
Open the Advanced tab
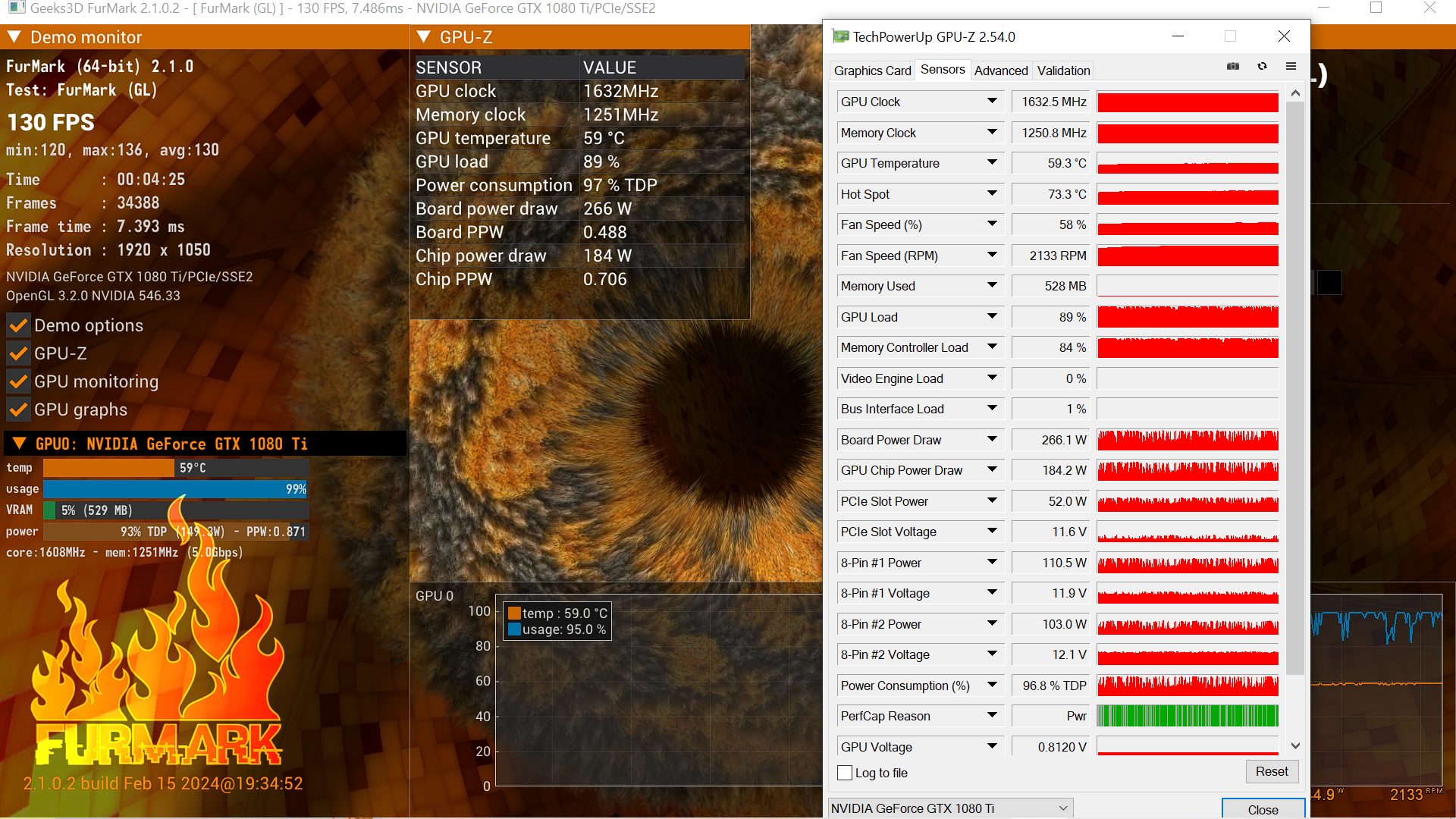point(1000,71)
